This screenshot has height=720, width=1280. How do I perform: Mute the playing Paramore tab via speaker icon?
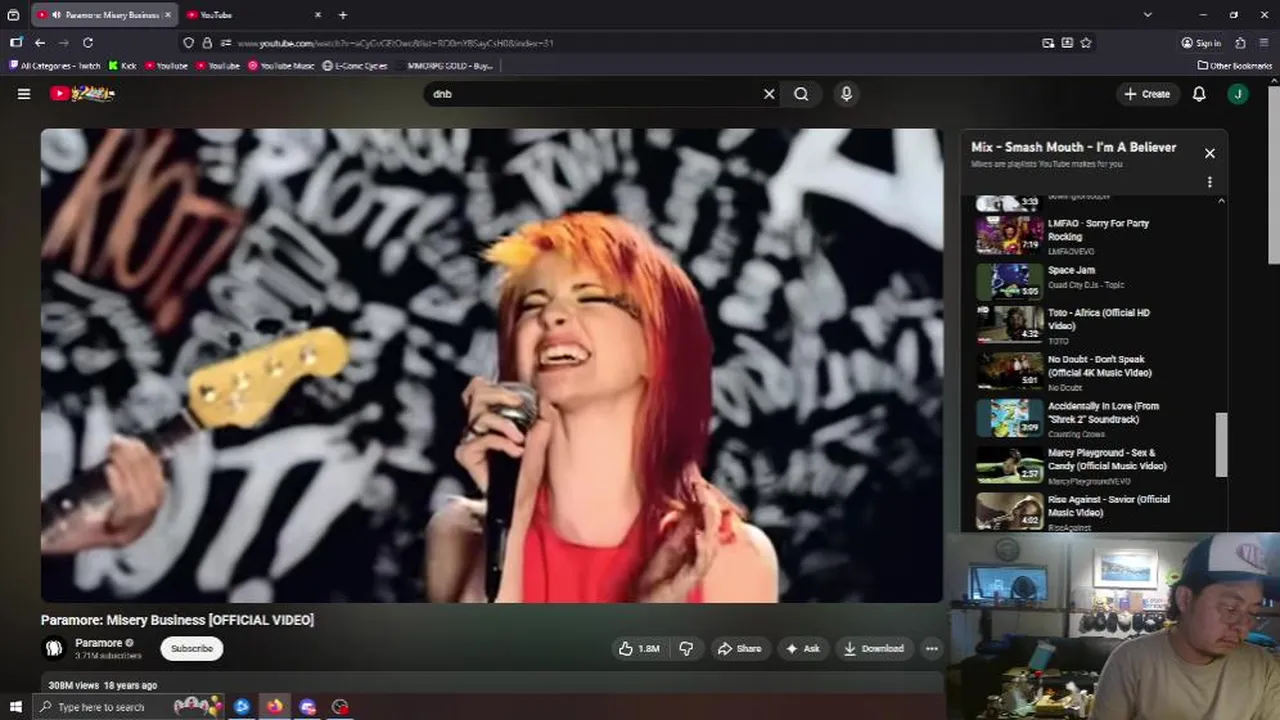(57, 15)
